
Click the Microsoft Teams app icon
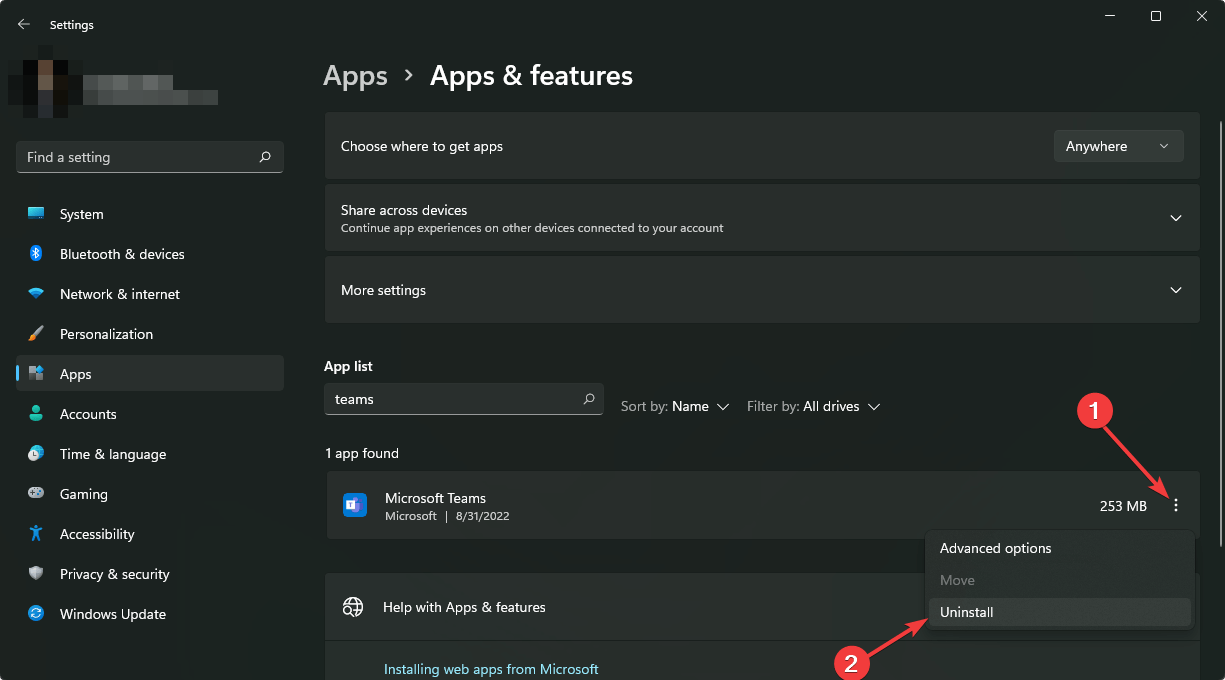click(355, 505)
